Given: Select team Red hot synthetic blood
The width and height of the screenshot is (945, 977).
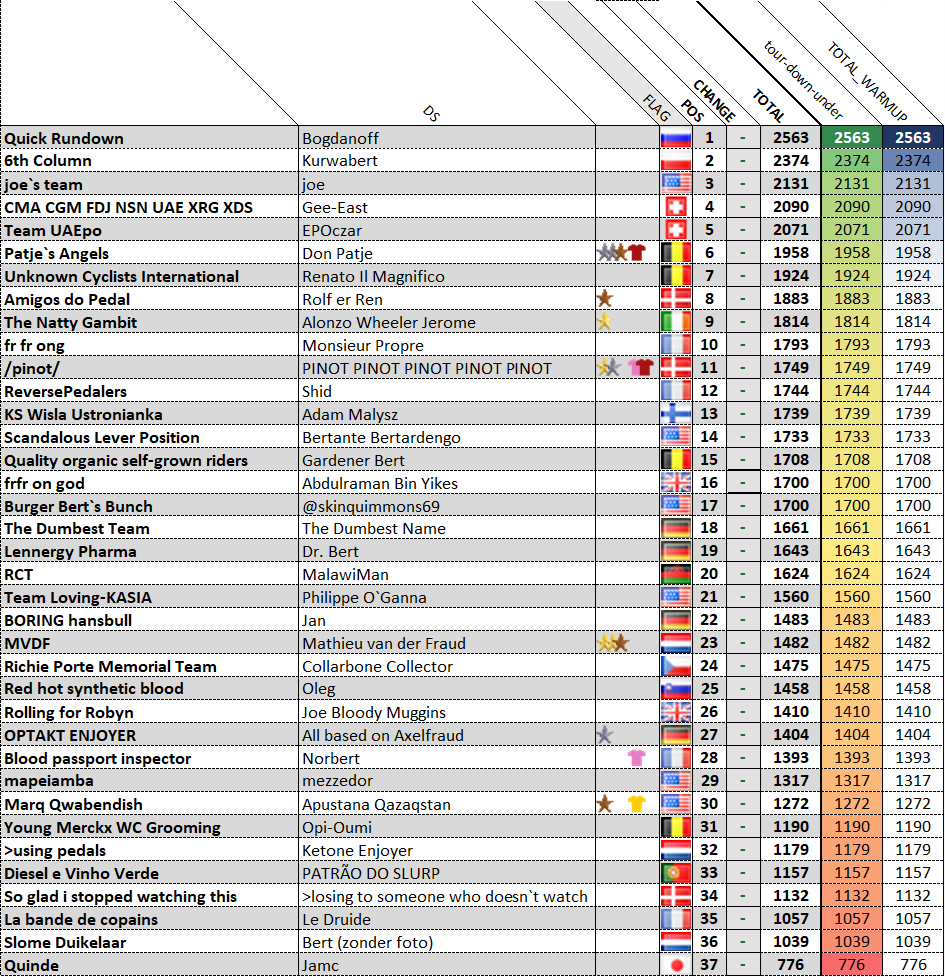Looking at the screenshot, I should tap(93, 689).
